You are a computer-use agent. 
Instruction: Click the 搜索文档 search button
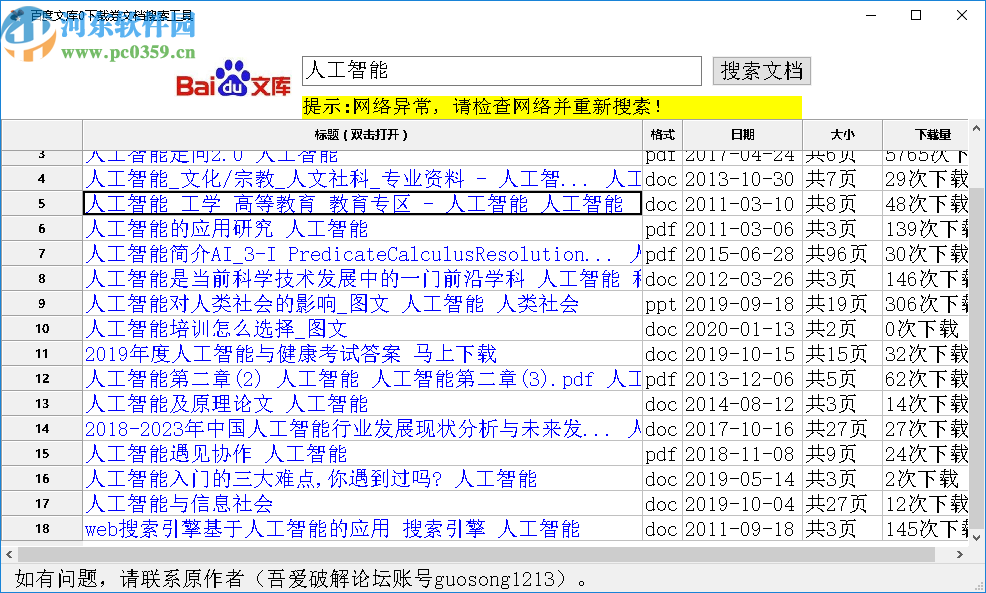point(761,70)
